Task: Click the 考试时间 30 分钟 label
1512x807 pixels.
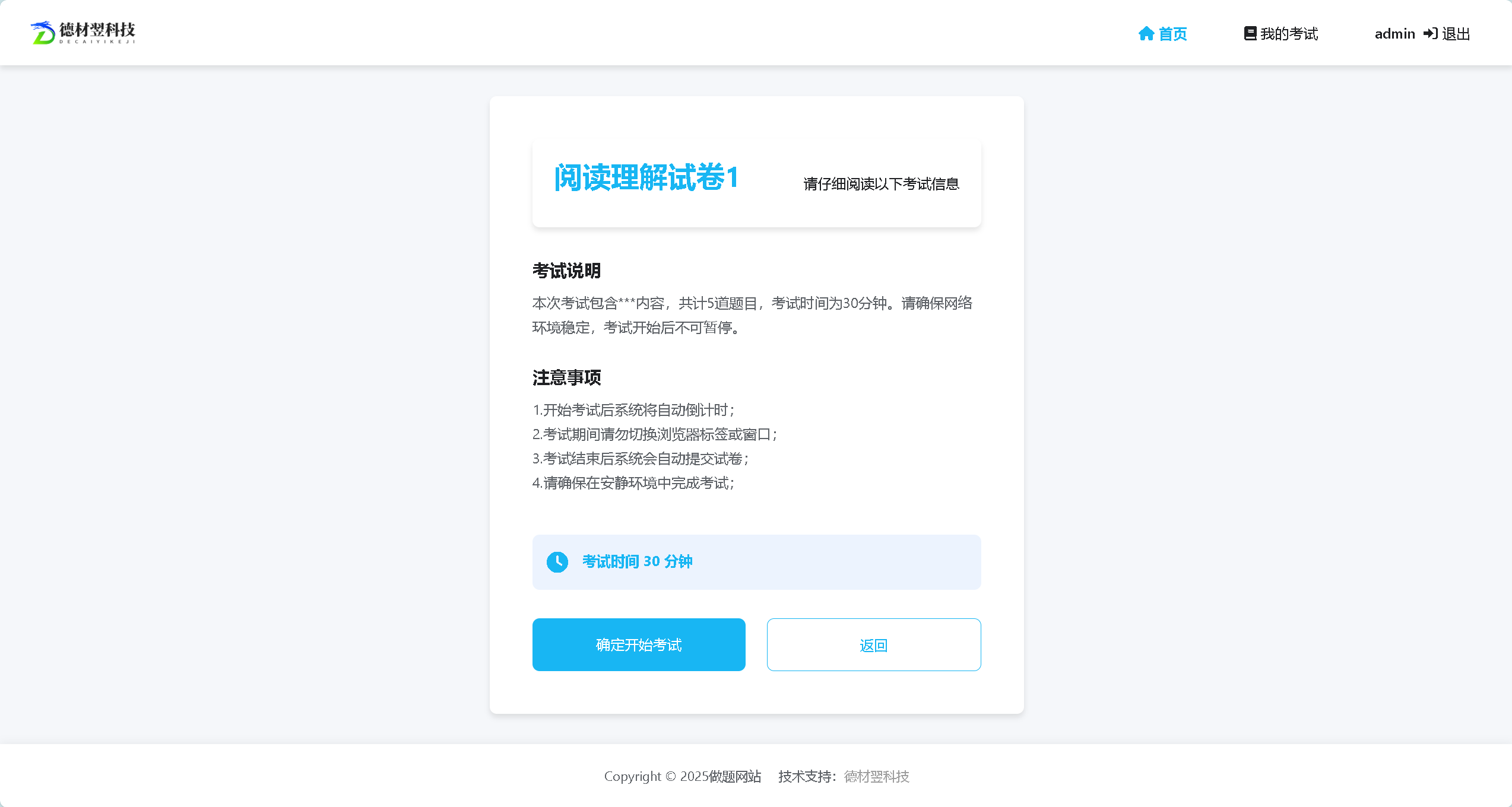Action: (x=637, y=561)
